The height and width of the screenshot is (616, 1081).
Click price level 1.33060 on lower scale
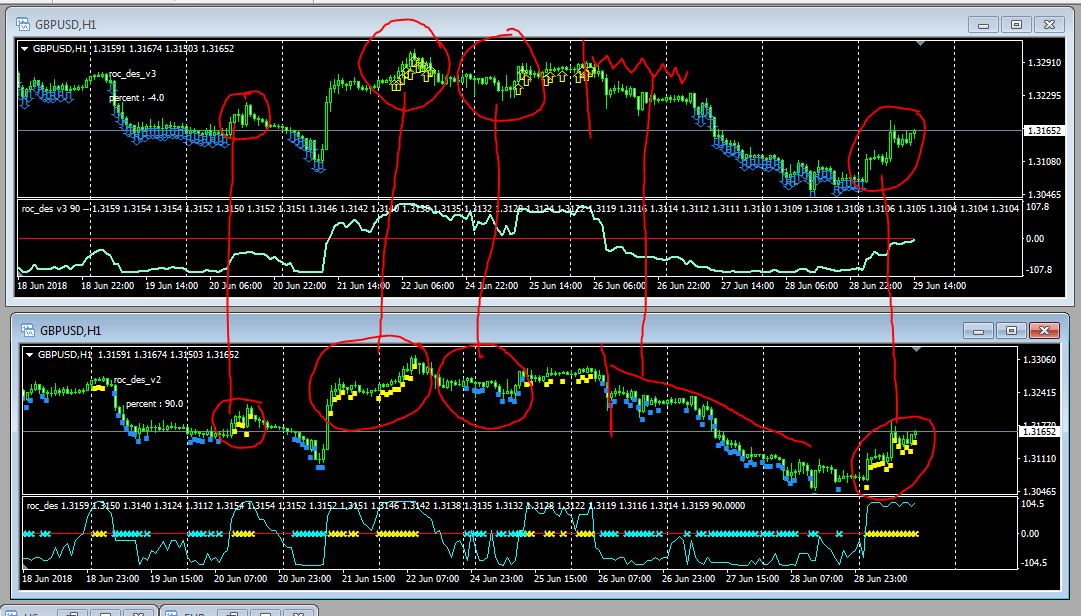1039,360
